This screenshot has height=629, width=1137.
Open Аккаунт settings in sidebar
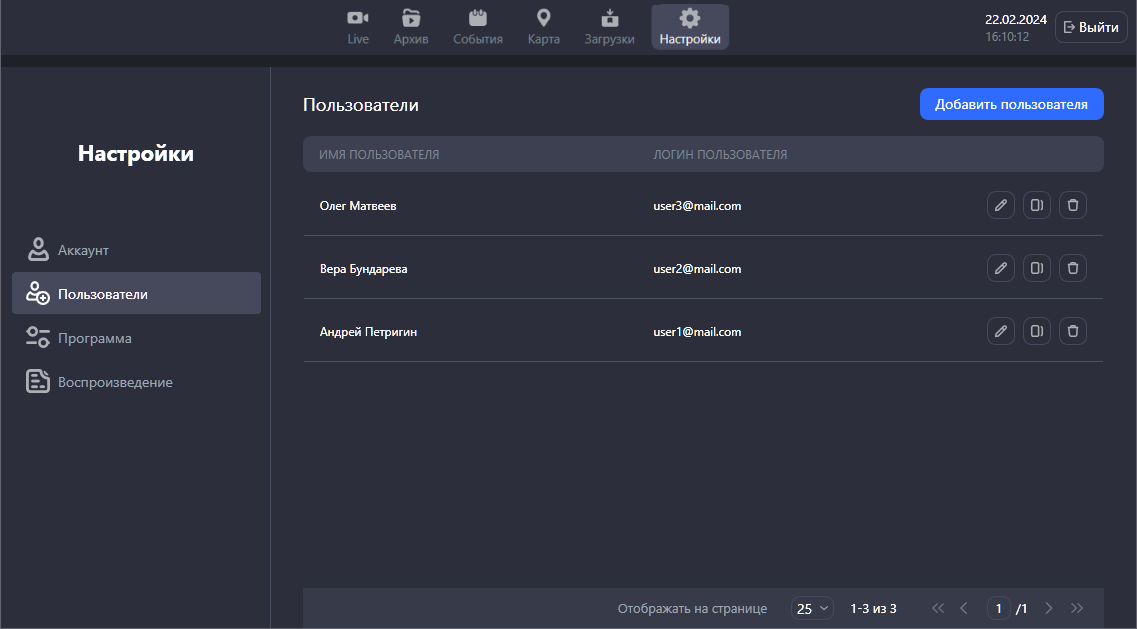(83, 250)
